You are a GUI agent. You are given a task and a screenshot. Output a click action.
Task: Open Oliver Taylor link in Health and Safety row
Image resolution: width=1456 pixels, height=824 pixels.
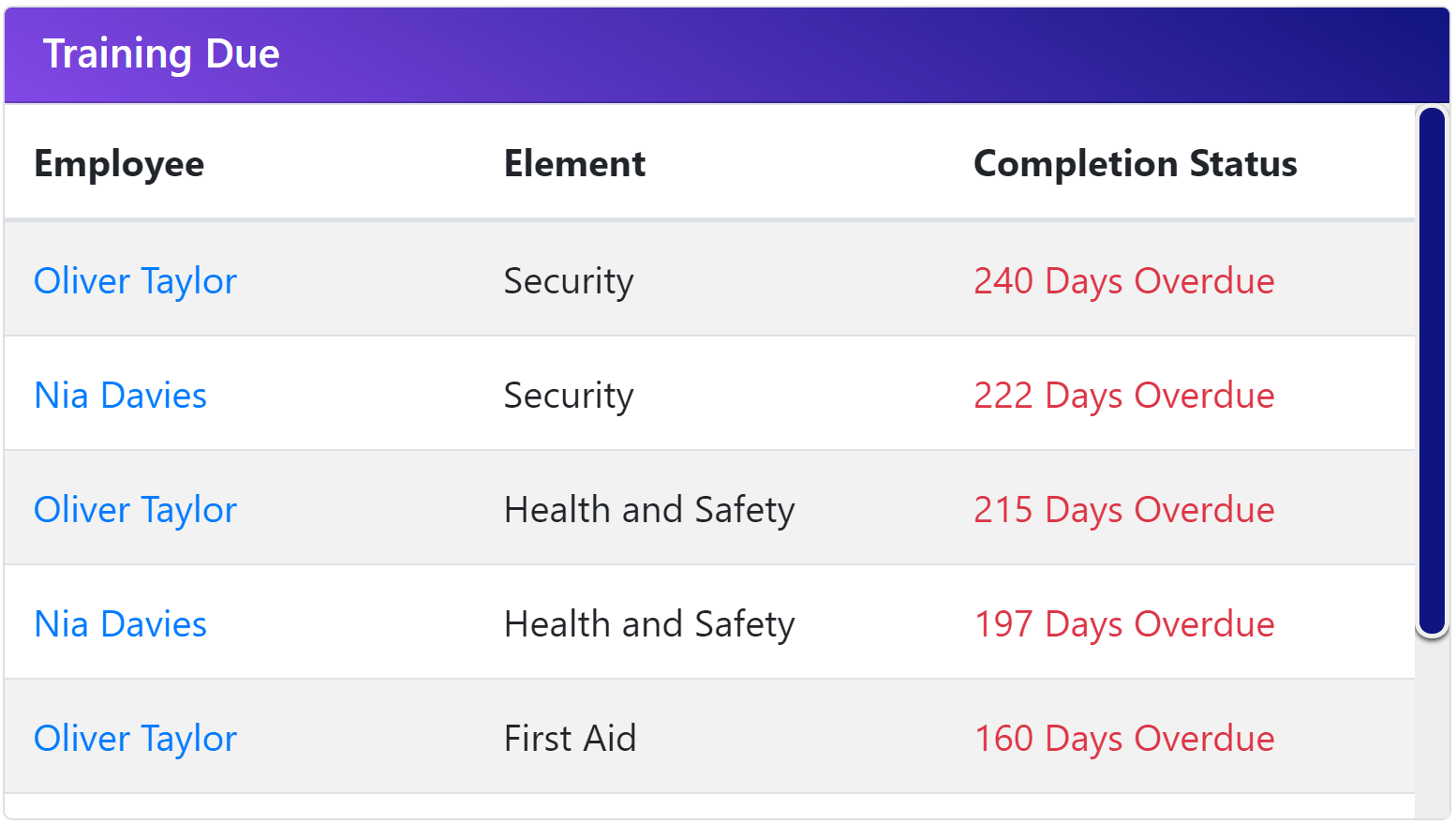(135, 510)
